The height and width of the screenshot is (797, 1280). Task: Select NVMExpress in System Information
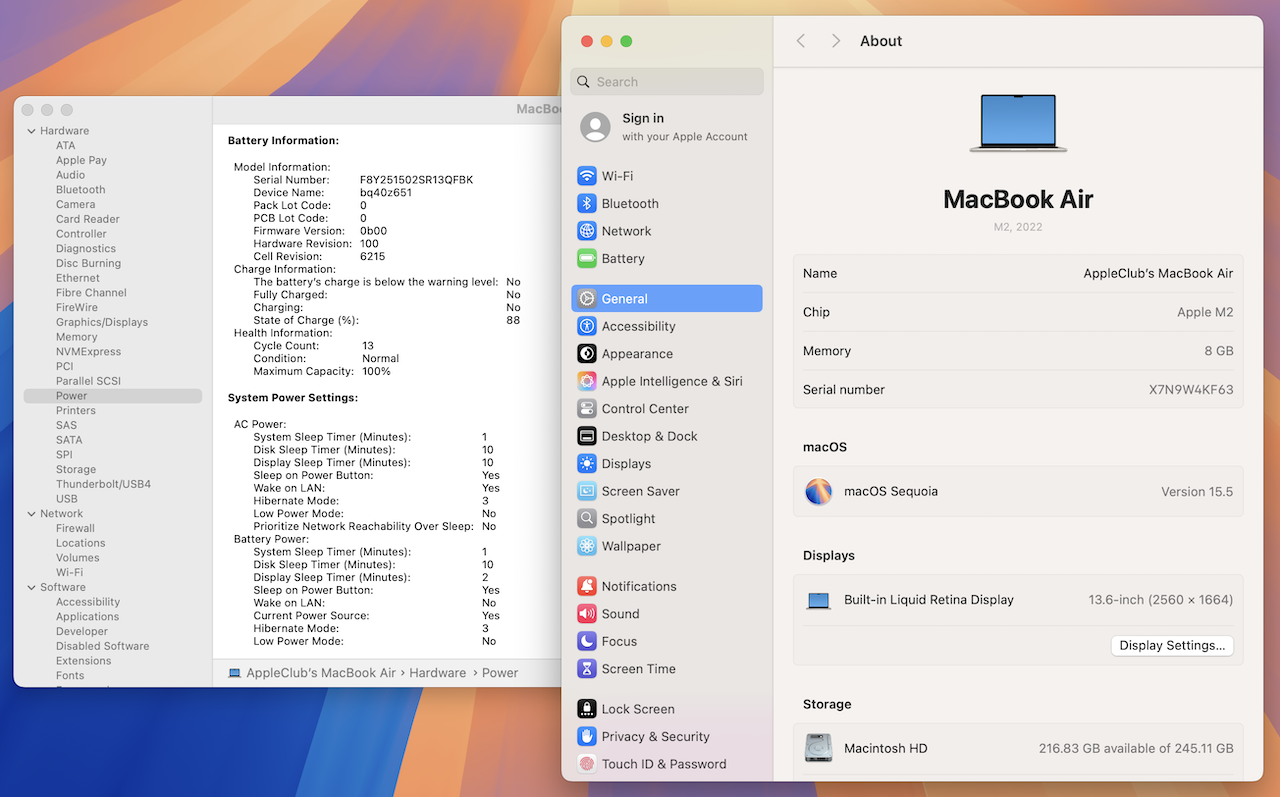point(89,352)
